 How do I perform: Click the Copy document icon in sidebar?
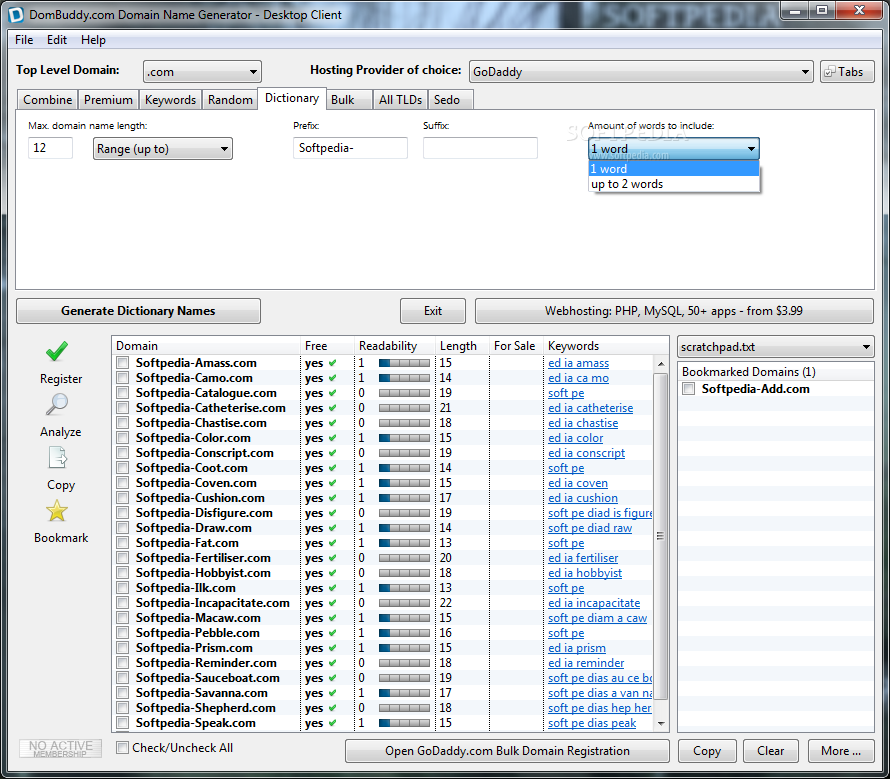pyautogui.click(x=57, y=457)
